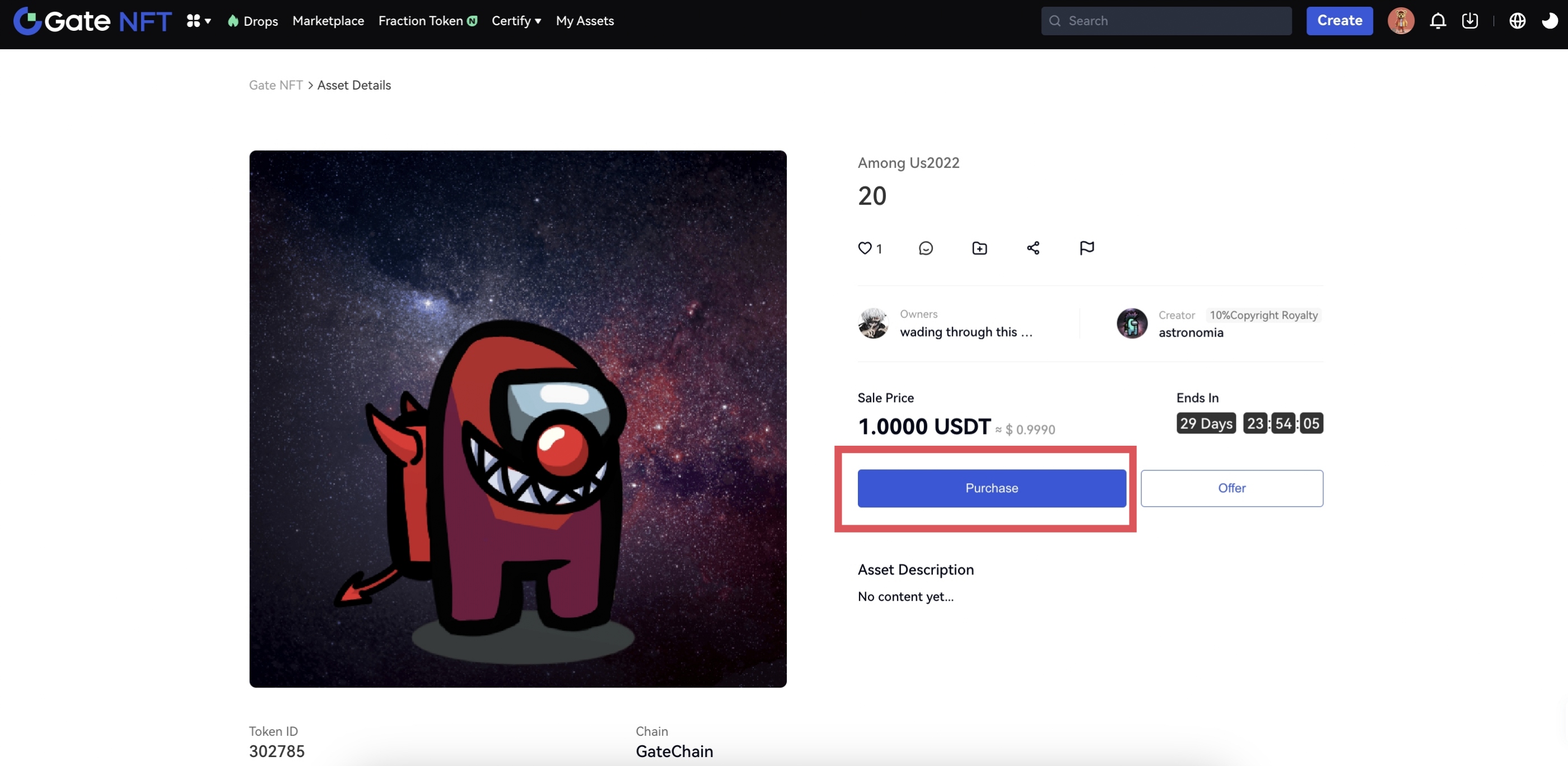The width and height of the screenshot is (1568, 766).
Task: Click the Offer button
Action: [x=1231, y=488]
